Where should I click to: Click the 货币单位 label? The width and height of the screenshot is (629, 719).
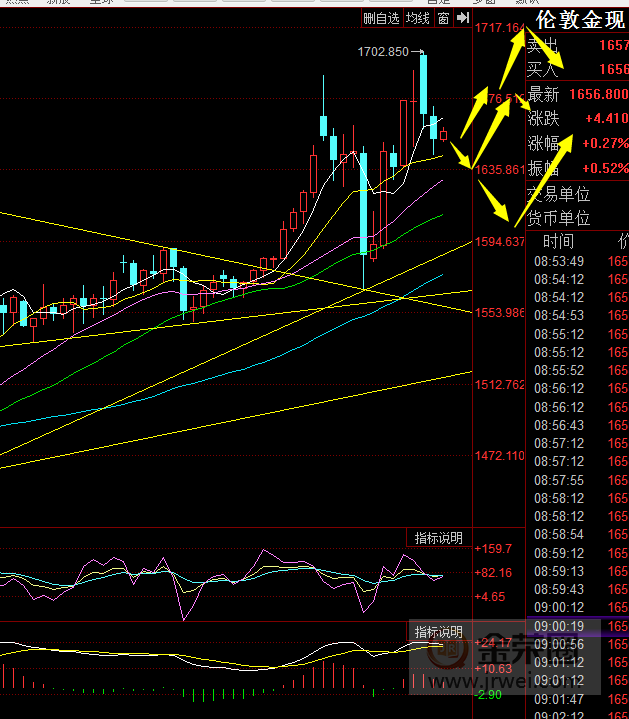(x=558, y=218)
